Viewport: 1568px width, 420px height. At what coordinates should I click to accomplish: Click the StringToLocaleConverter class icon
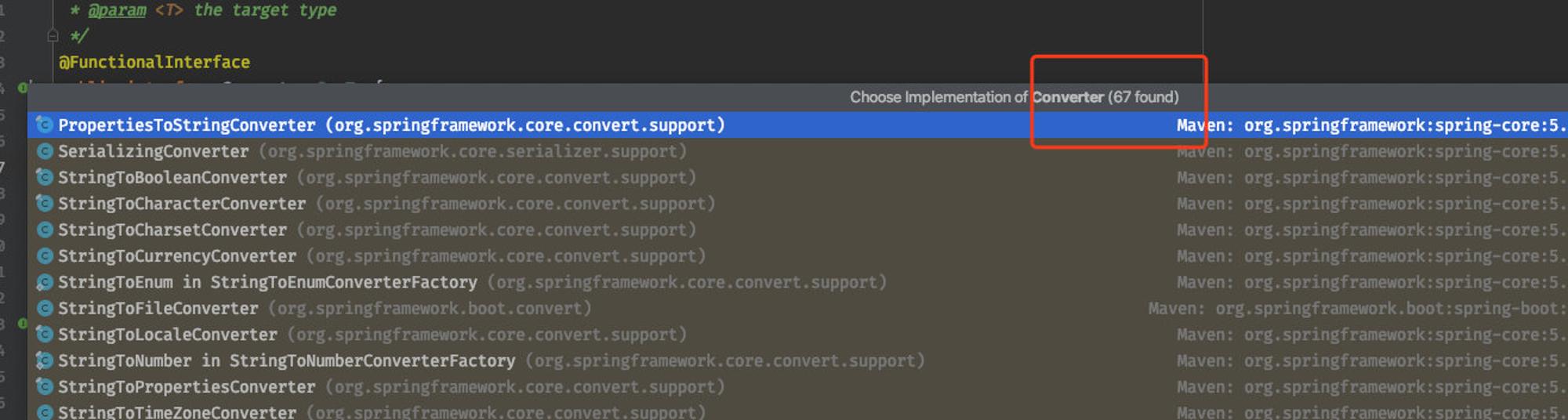pyautogui.click(x=45, y=335)
